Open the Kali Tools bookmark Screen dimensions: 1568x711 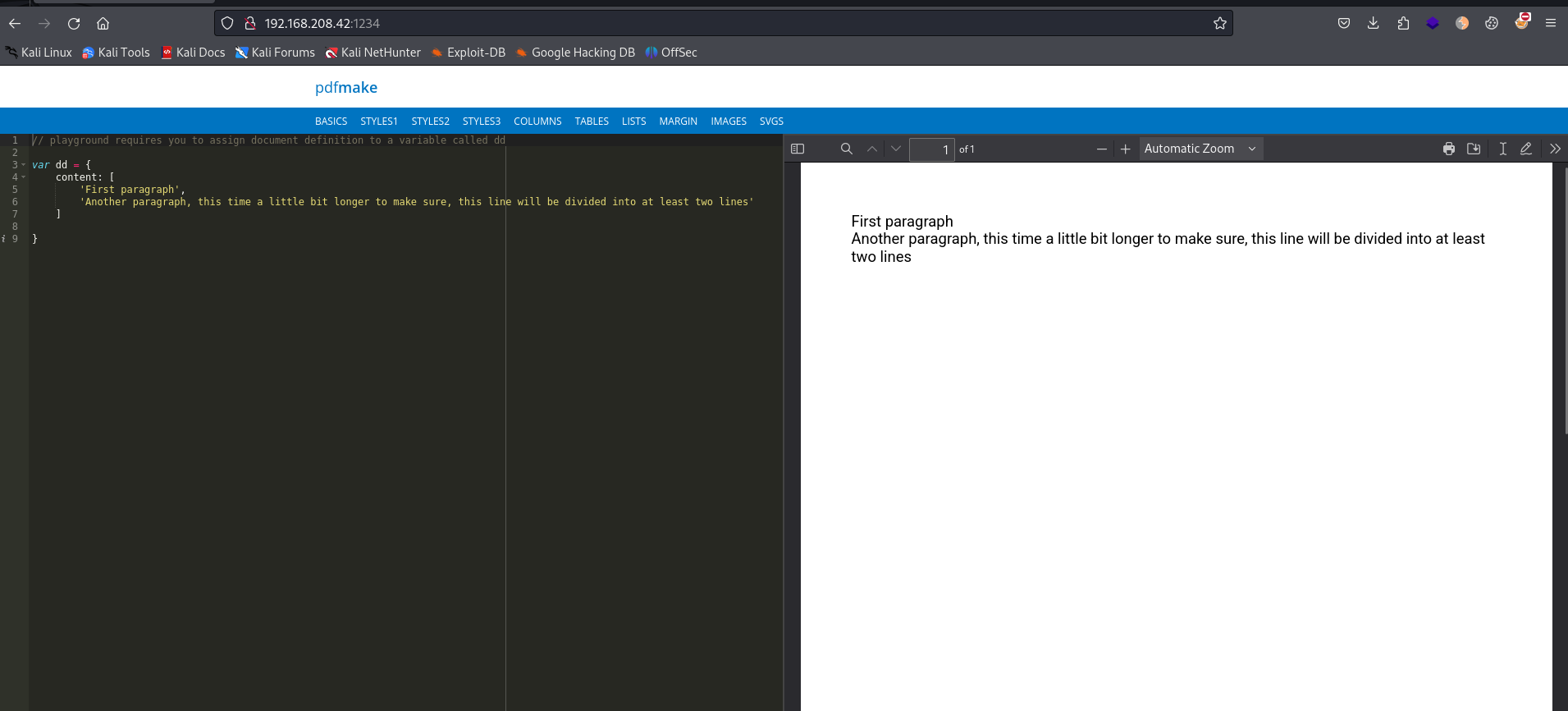point(116,53)
